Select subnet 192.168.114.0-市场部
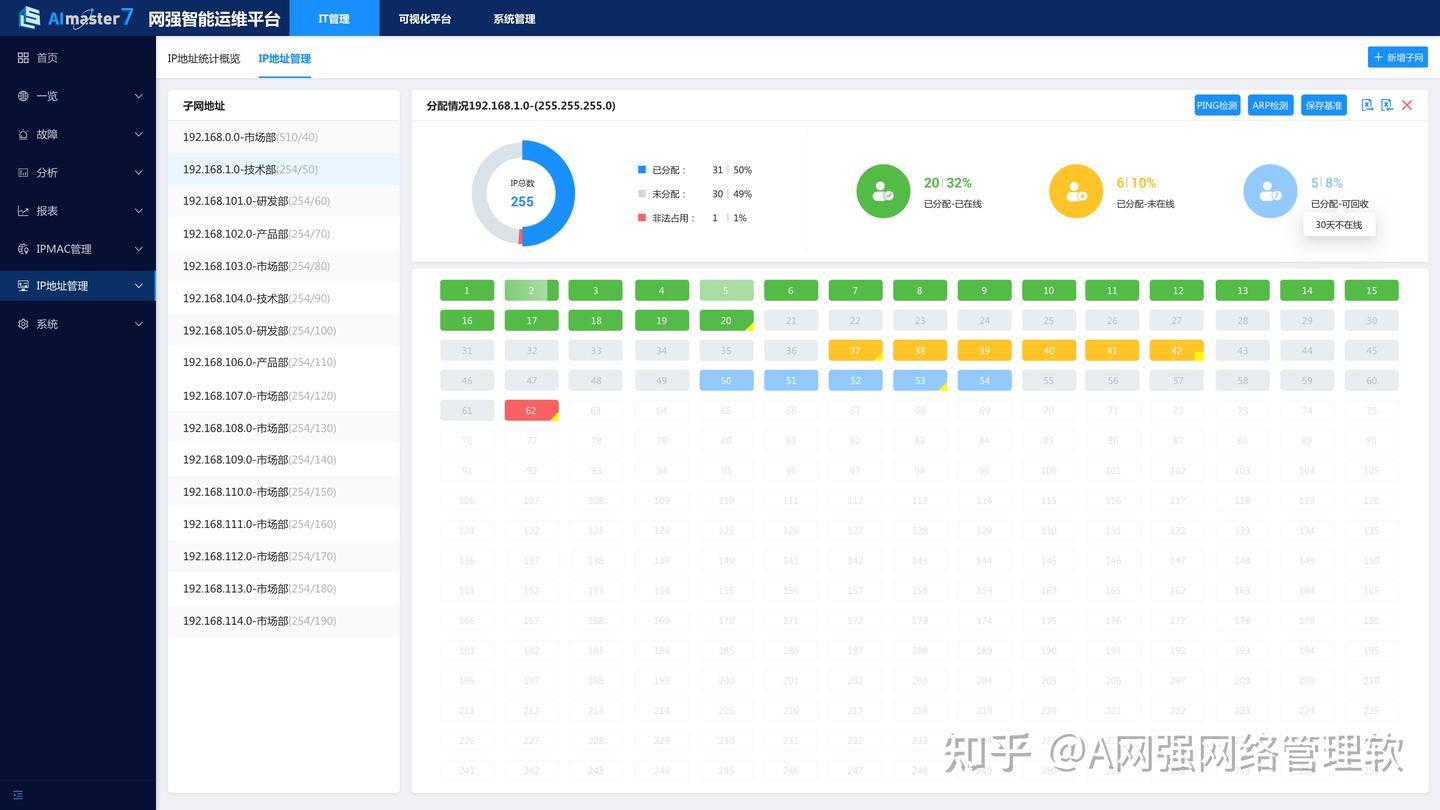This screenshot has height=810, width=1440. click(283, 621)
